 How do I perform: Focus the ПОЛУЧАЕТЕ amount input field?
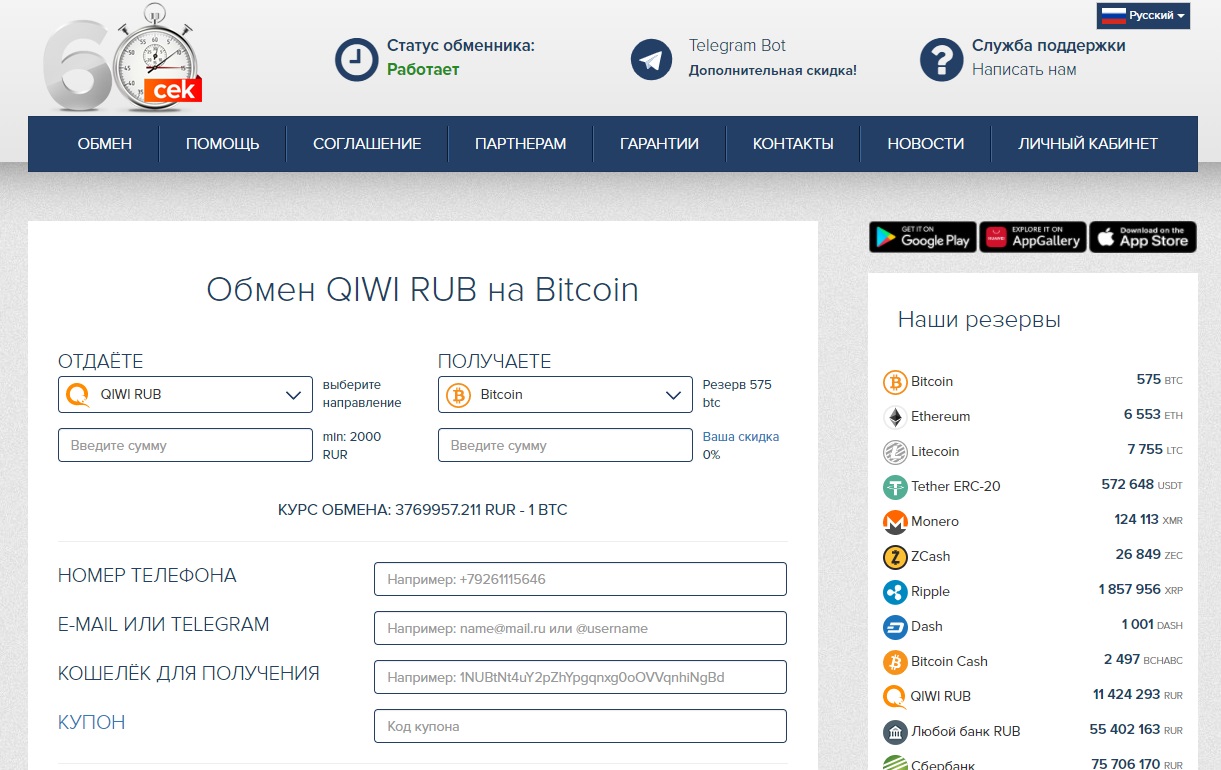pos(565,445)
